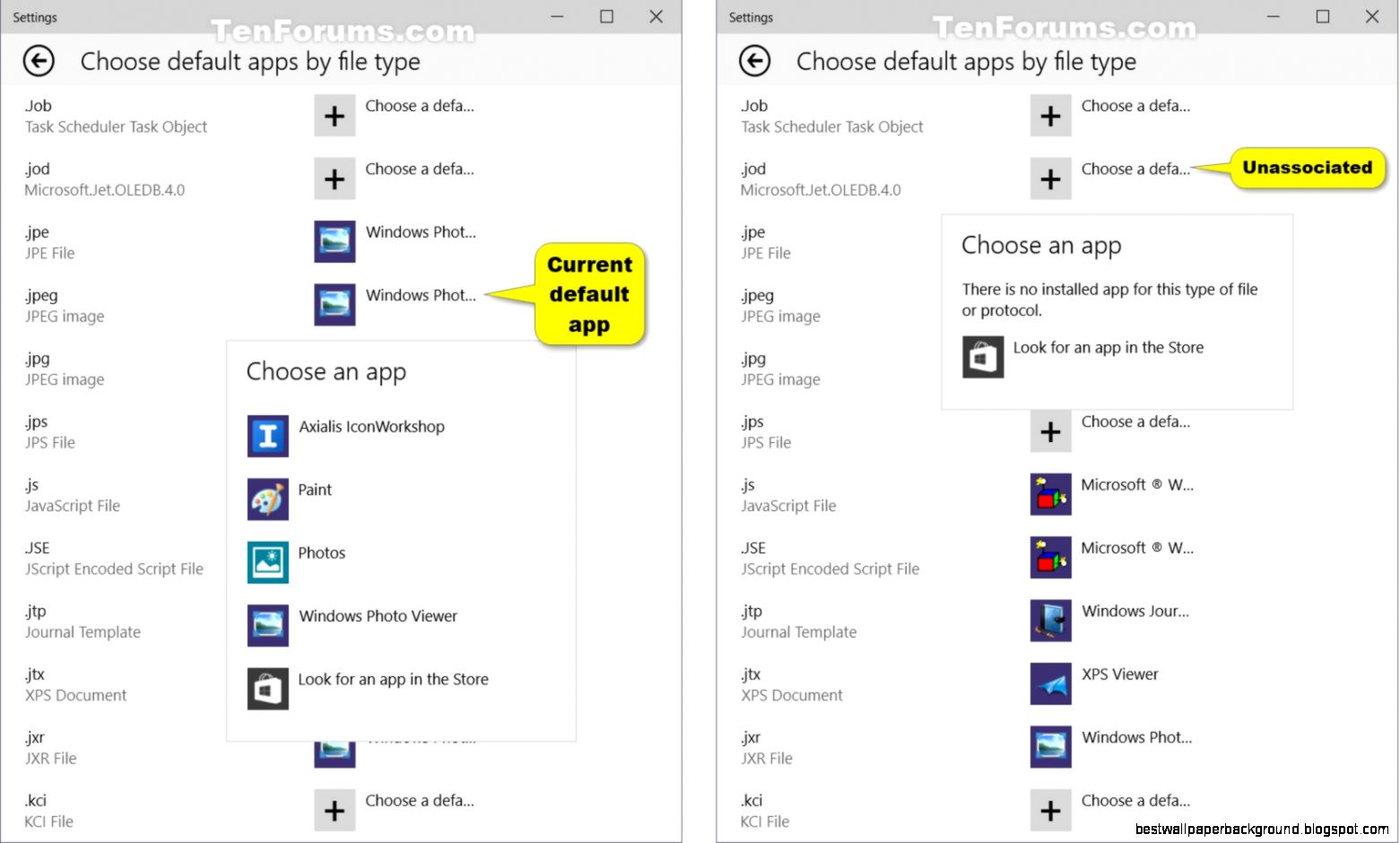Select Look for an app in Store, left popup
1400x843 pixels.
[393, 680]
